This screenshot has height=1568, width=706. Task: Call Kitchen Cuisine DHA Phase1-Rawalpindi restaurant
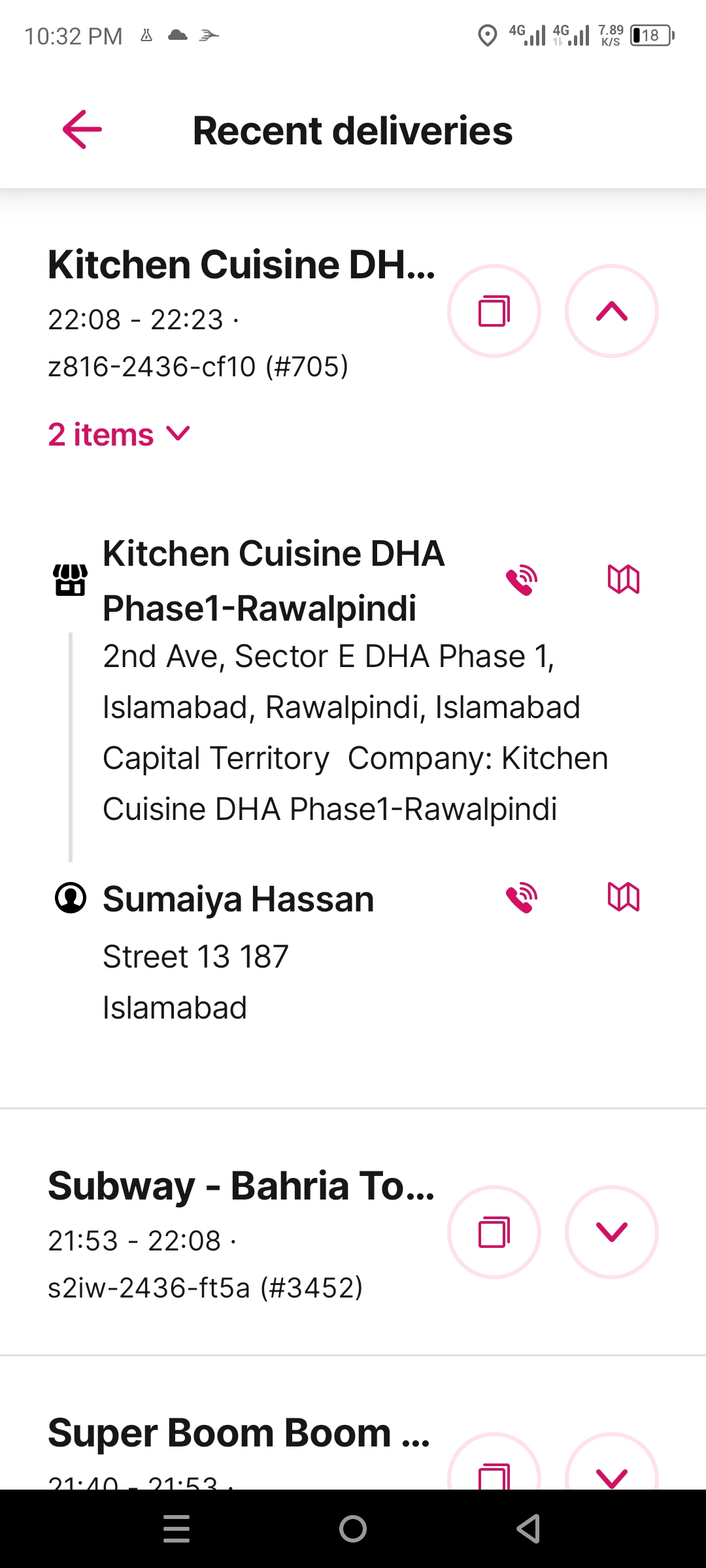click(x=522, y=580)
